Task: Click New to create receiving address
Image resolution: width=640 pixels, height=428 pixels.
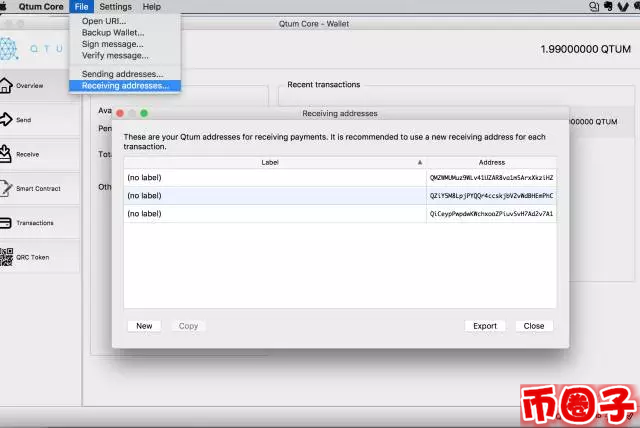Action: pos(144,326)
